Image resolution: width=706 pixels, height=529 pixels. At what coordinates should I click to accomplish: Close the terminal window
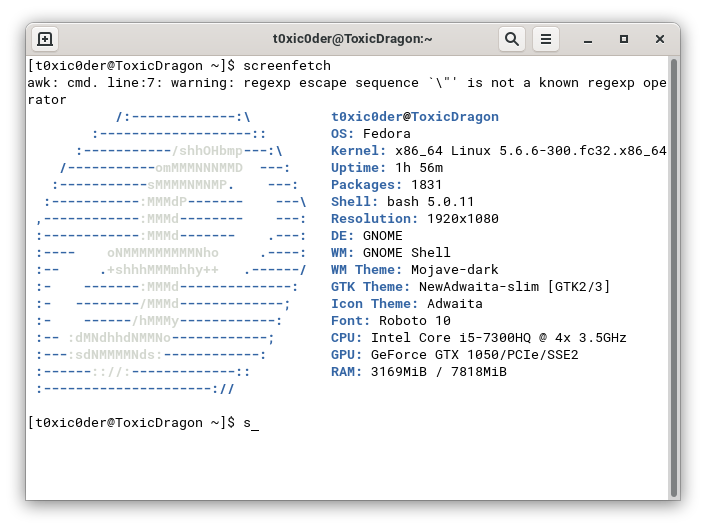tap(660, 39)
